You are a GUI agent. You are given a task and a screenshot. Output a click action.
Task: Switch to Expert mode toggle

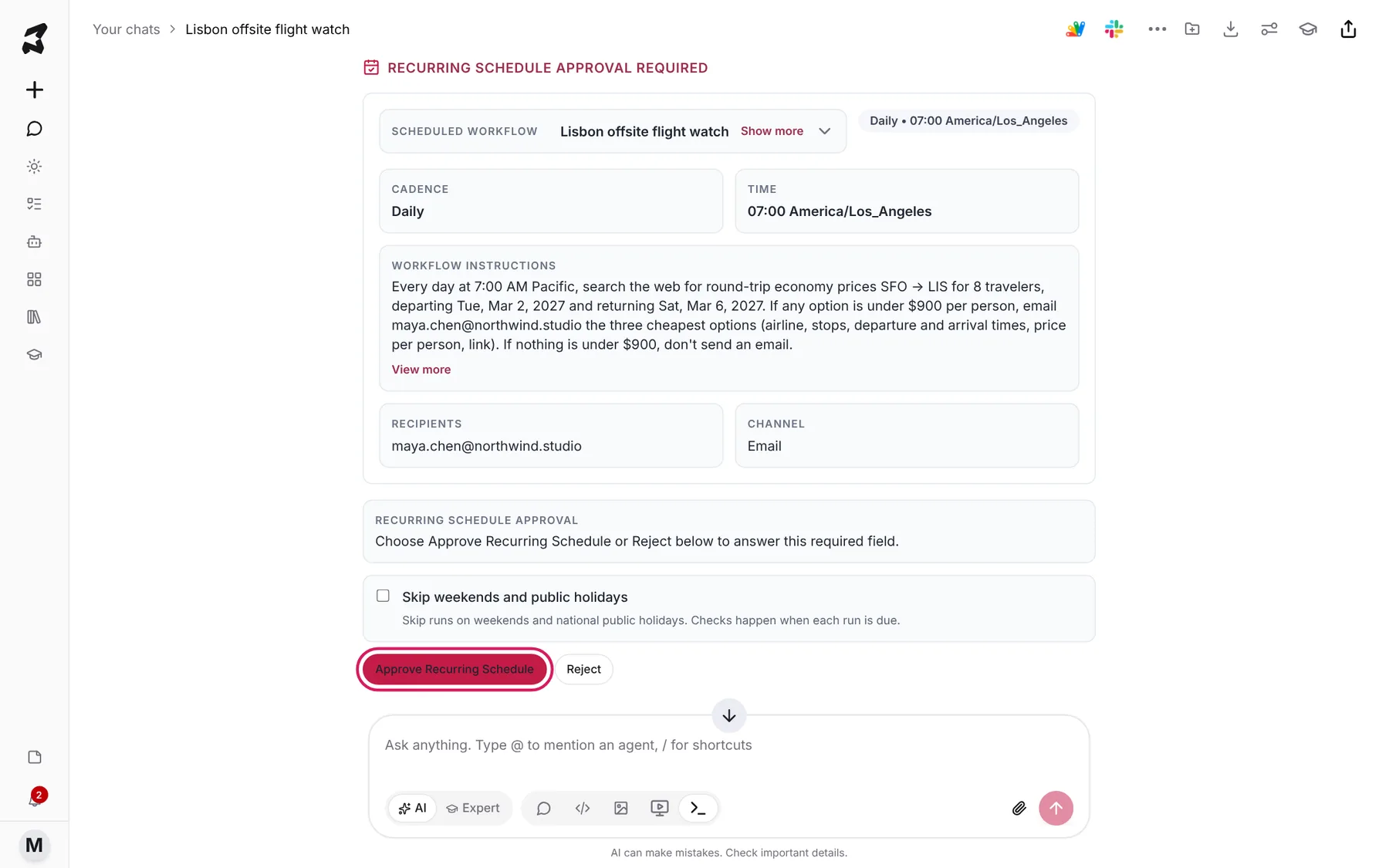tap(473, 808)
